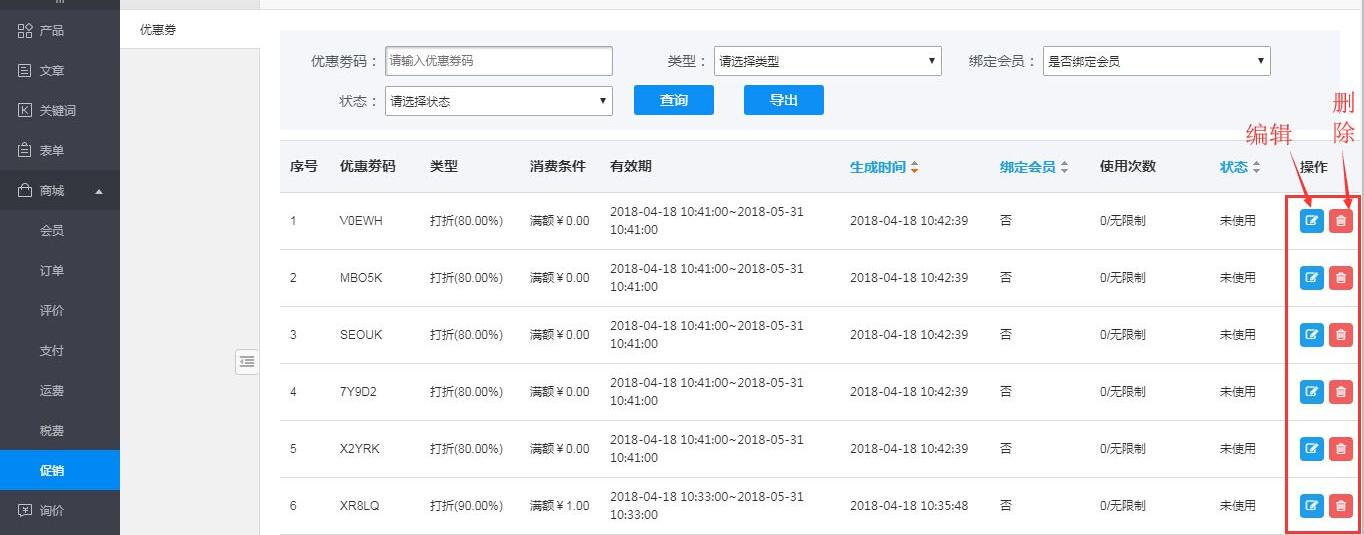The width and height of the screenshot is (1364, 535).
Task: Collapse the sidebar using the indent icon
Action: [247, 361]
